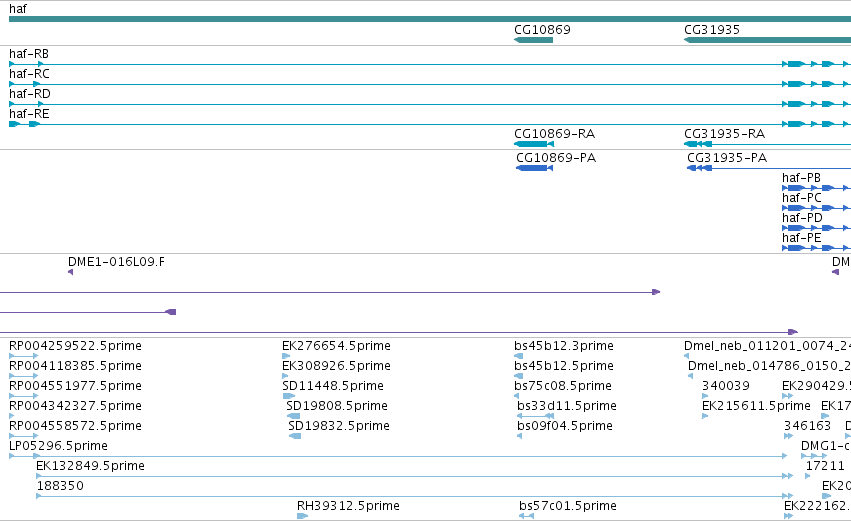Select the haf-RC transcript label
This screenshot has width=851, height=521.
point(29,74)
